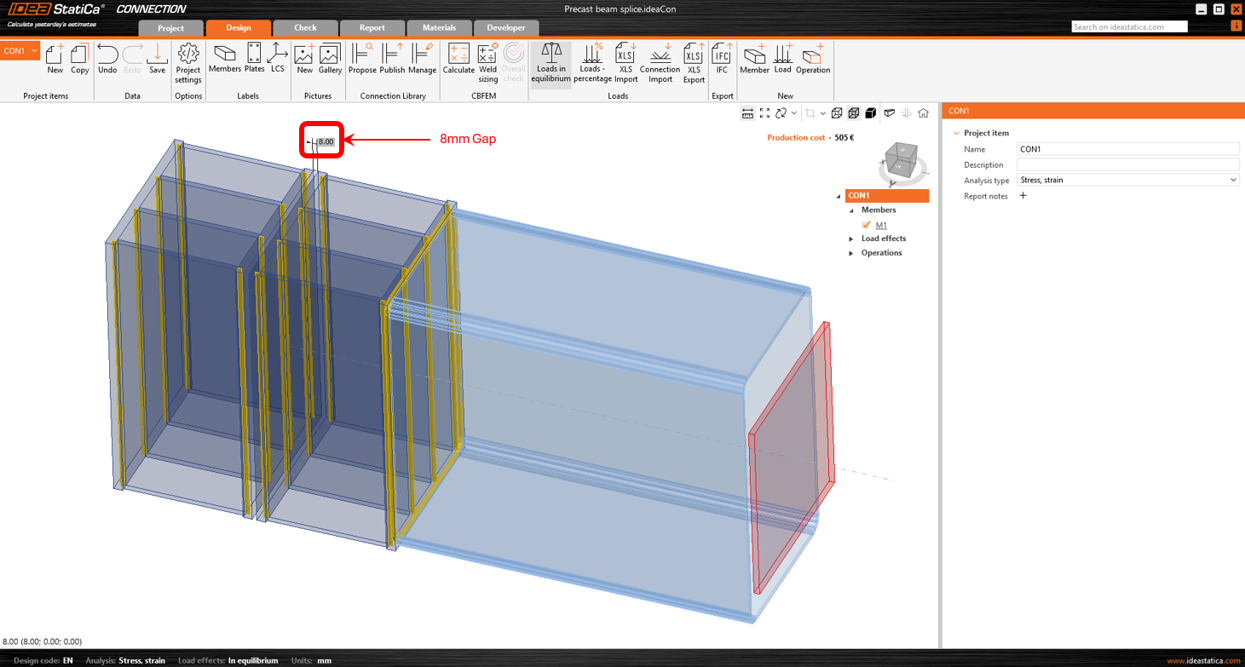This screenshot has width=1245, height=667.
Task: Open the picture Gallery
Action: [x=330, y=59]
